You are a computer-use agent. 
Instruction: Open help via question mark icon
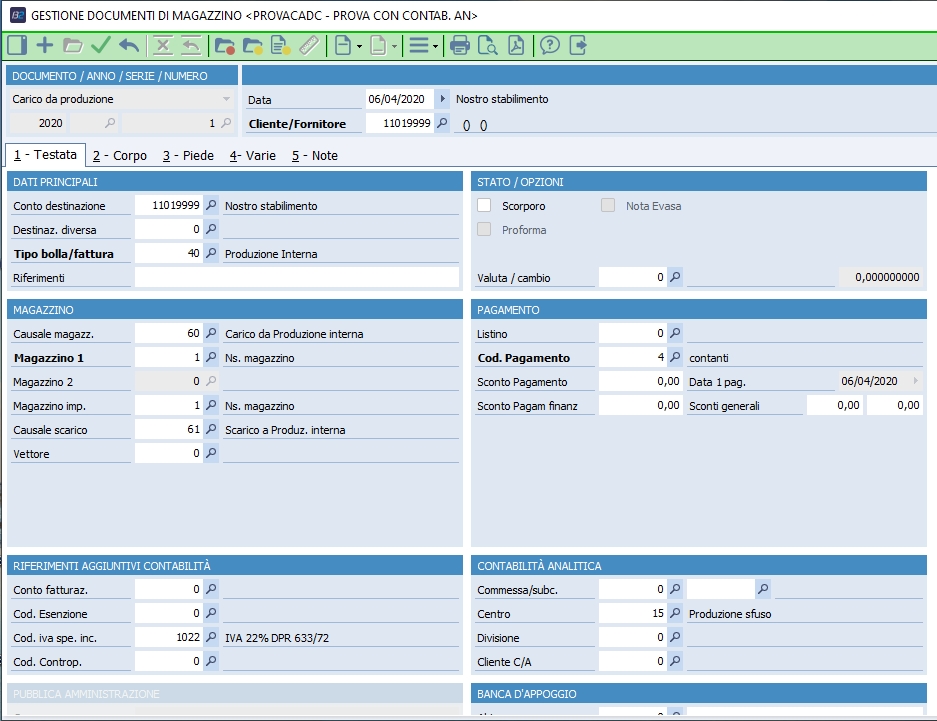[550, 45]
